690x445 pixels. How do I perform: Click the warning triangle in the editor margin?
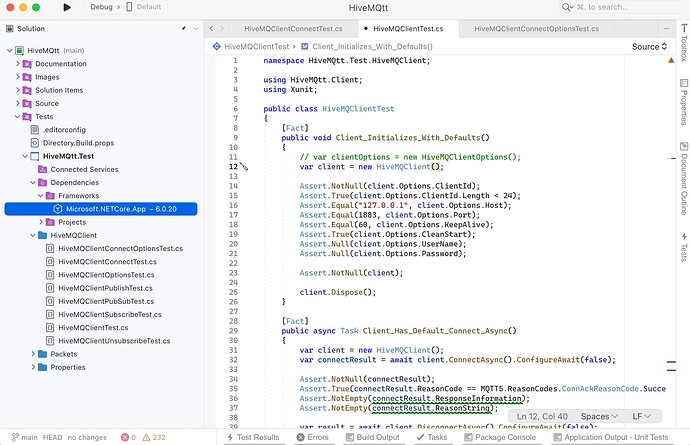(671, 60)
